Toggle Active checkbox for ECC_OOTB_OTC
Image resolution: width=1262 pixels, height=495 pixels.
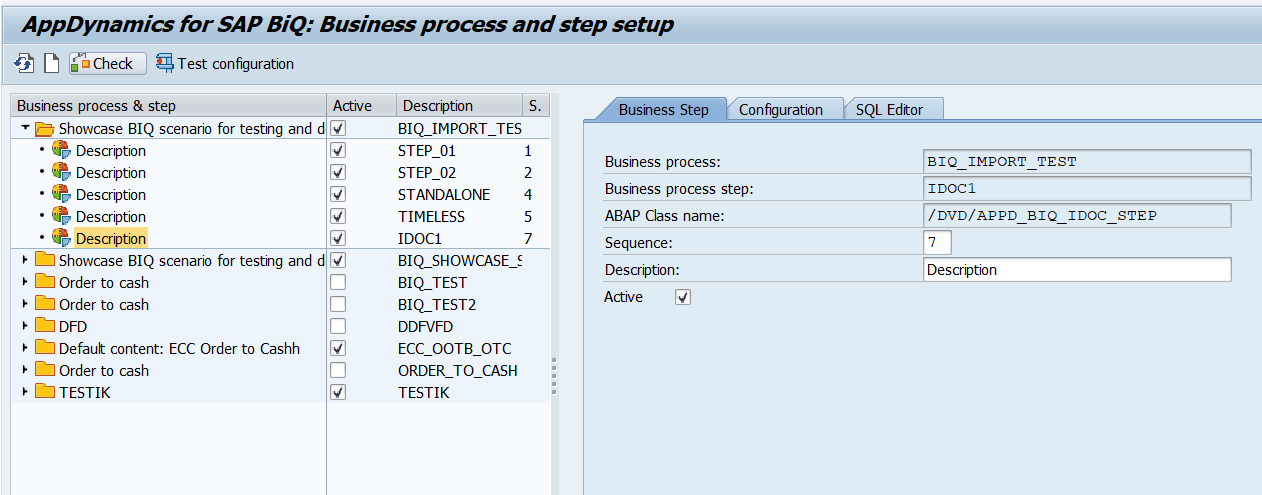[x=338, y=349]
